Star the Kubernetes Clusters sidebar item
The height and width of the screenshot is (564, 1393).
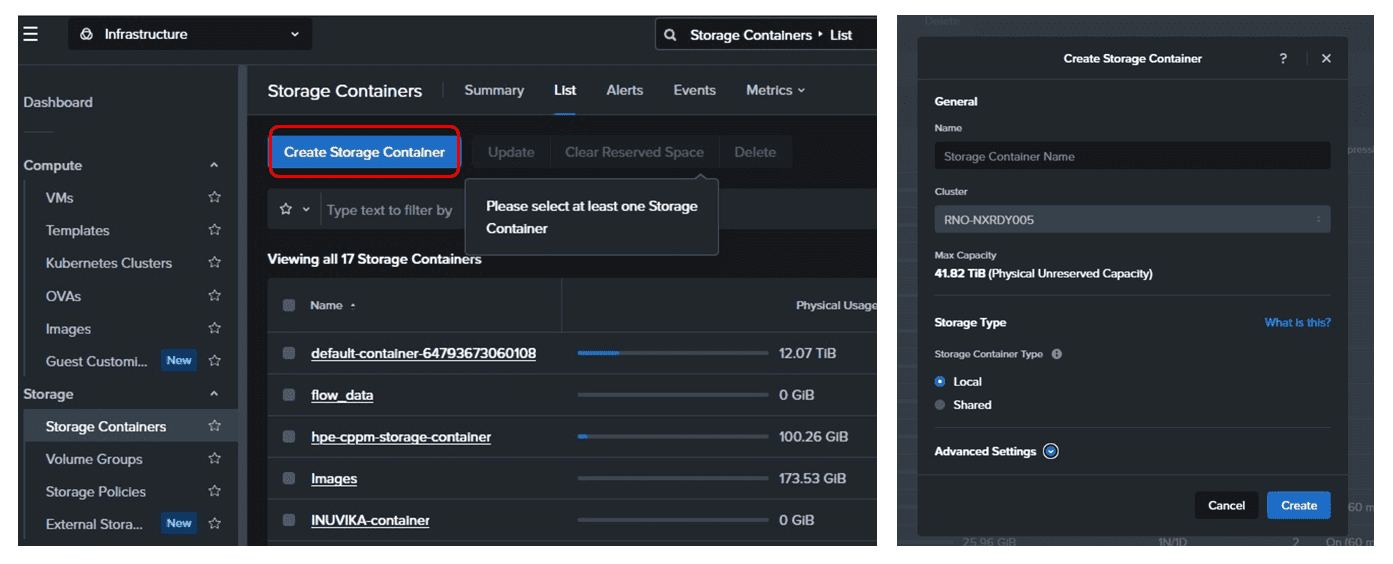pos(214,263)
